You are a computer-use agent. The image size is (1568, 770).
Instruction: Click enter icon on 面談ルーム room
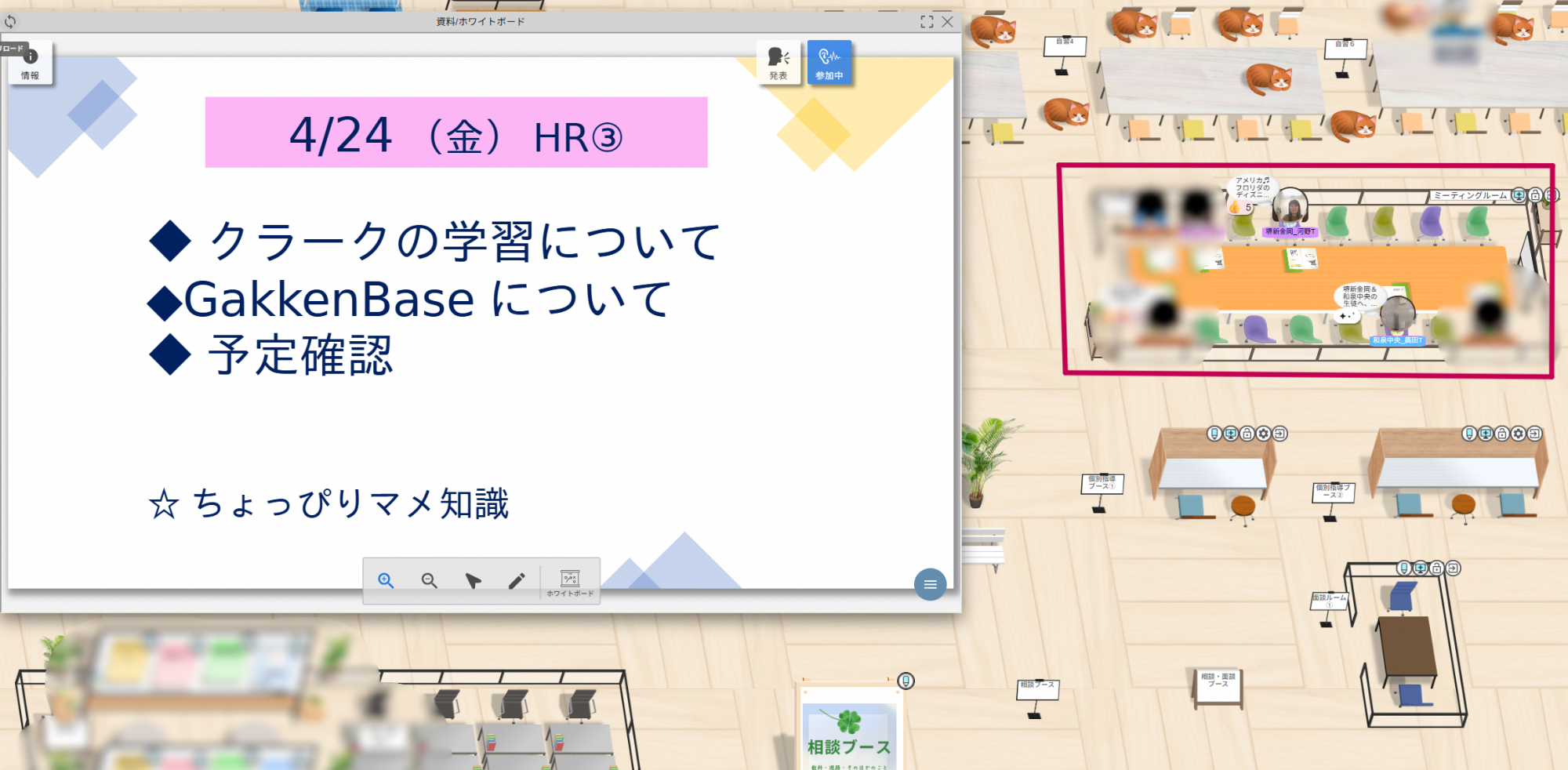[x=1453, y=568]
